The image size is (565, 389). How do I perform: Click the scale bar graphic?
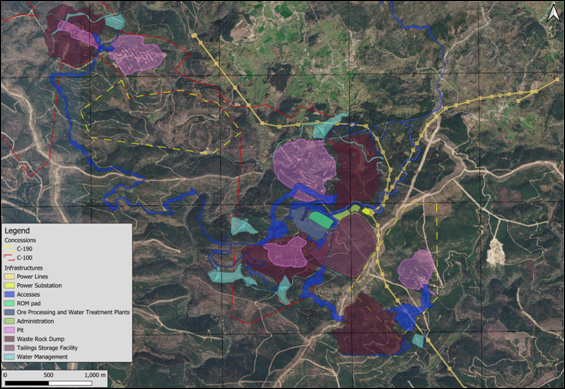[48, 383]
